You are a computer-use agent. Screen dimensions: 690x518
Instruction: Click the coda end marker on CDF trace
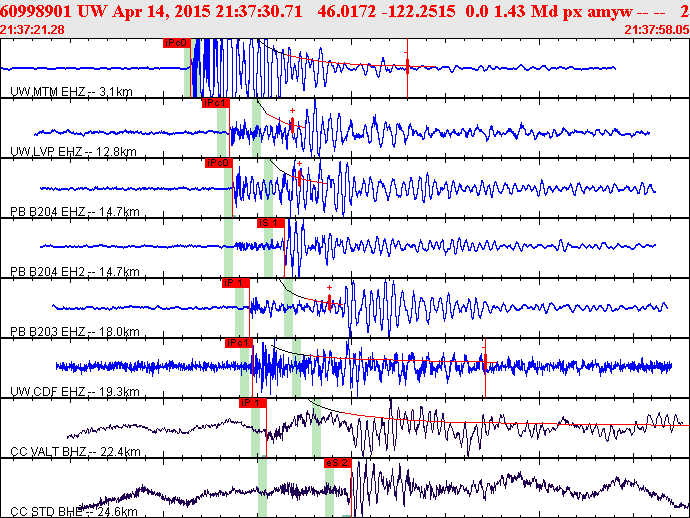coord(485,362)
